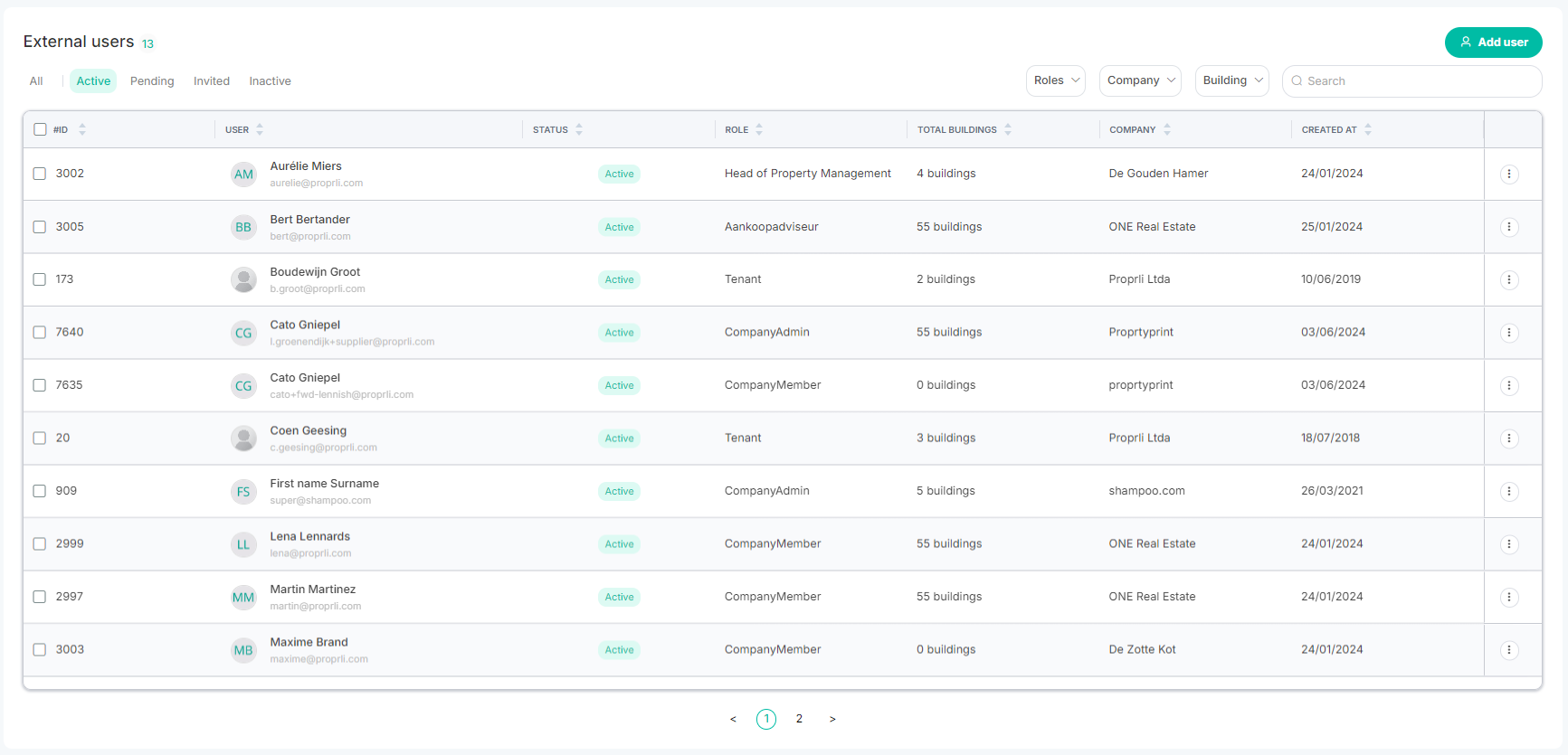Viewport: 1568px width, 755px height.
Task: Go to the previous page arrow
Action: pos(733,719)
